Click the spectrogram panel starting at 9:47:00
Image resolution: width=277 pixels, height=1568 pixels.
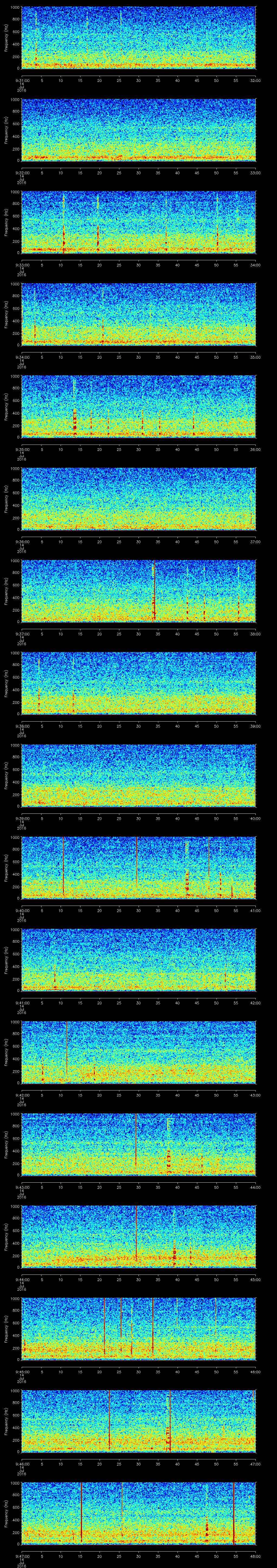coord(138,1513)
